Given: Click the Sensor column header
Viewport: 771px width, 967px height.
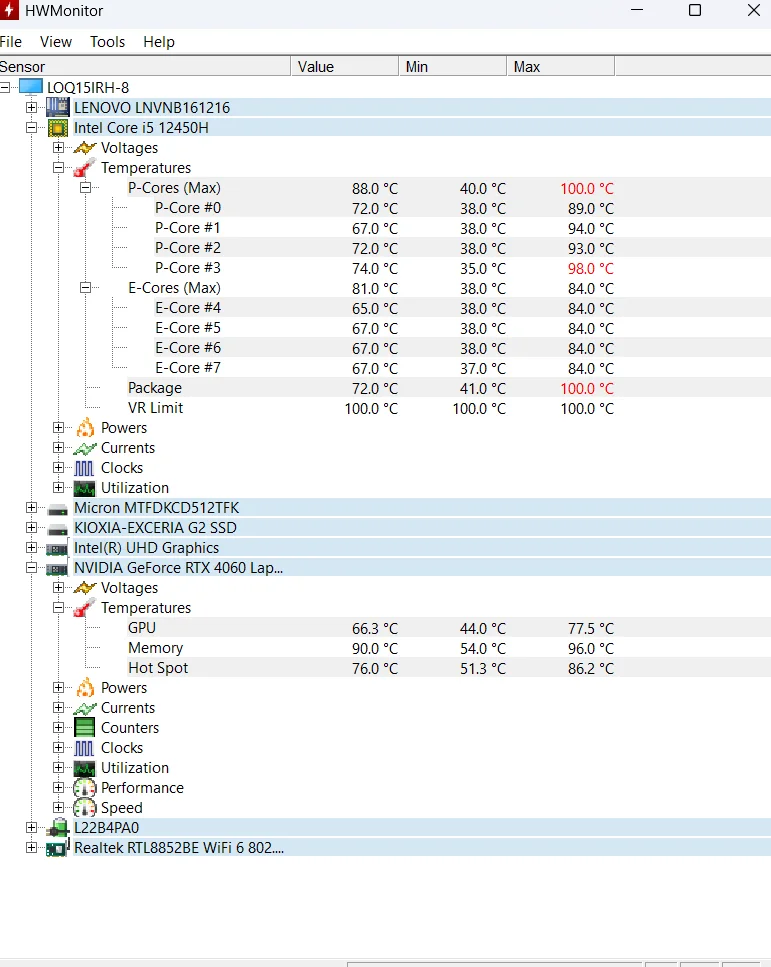Looking at the screenshot, I should (x=145, y=66).
